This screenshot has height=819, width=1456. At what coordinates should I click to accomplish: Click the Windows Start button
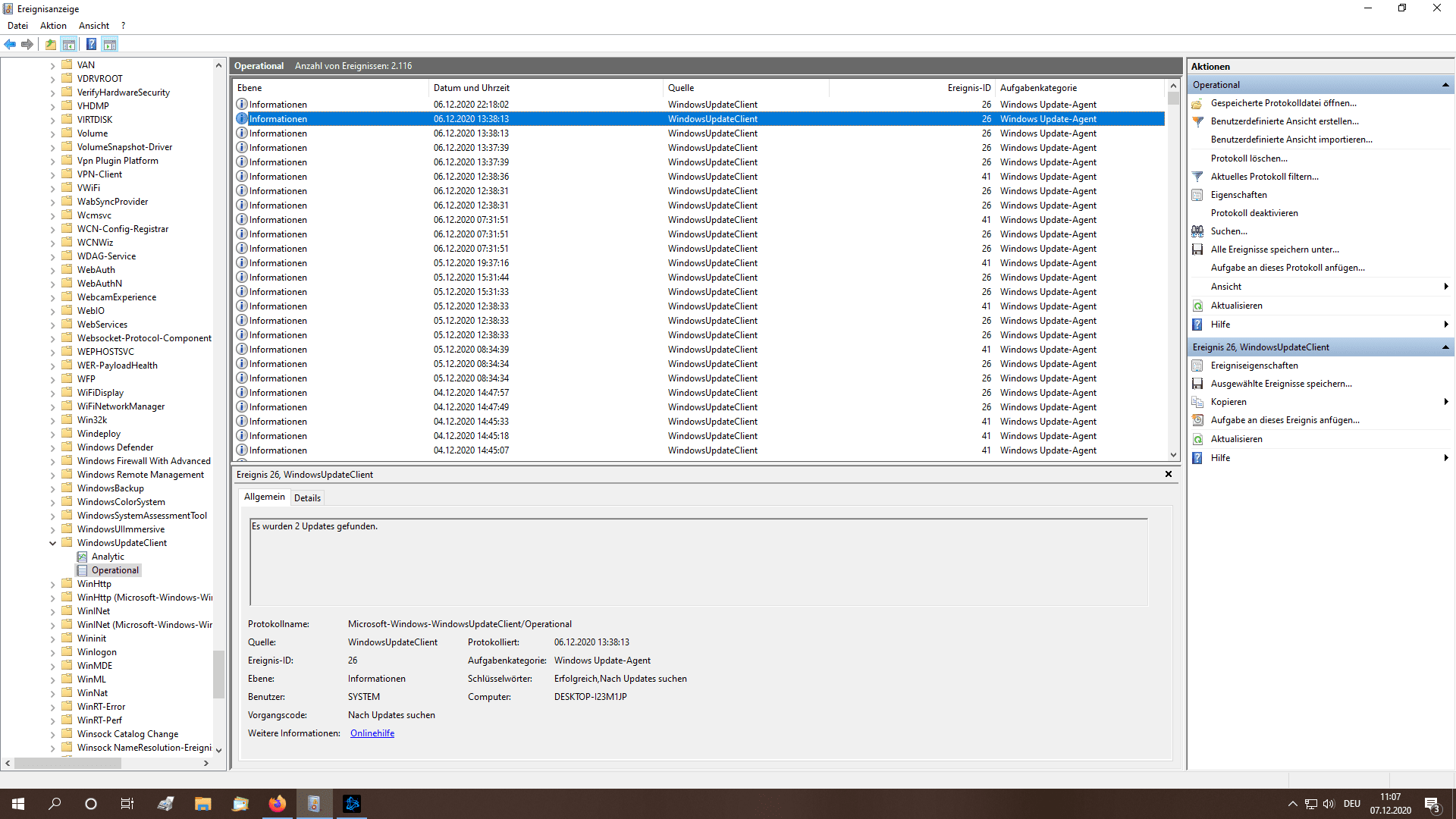point(18,804)
